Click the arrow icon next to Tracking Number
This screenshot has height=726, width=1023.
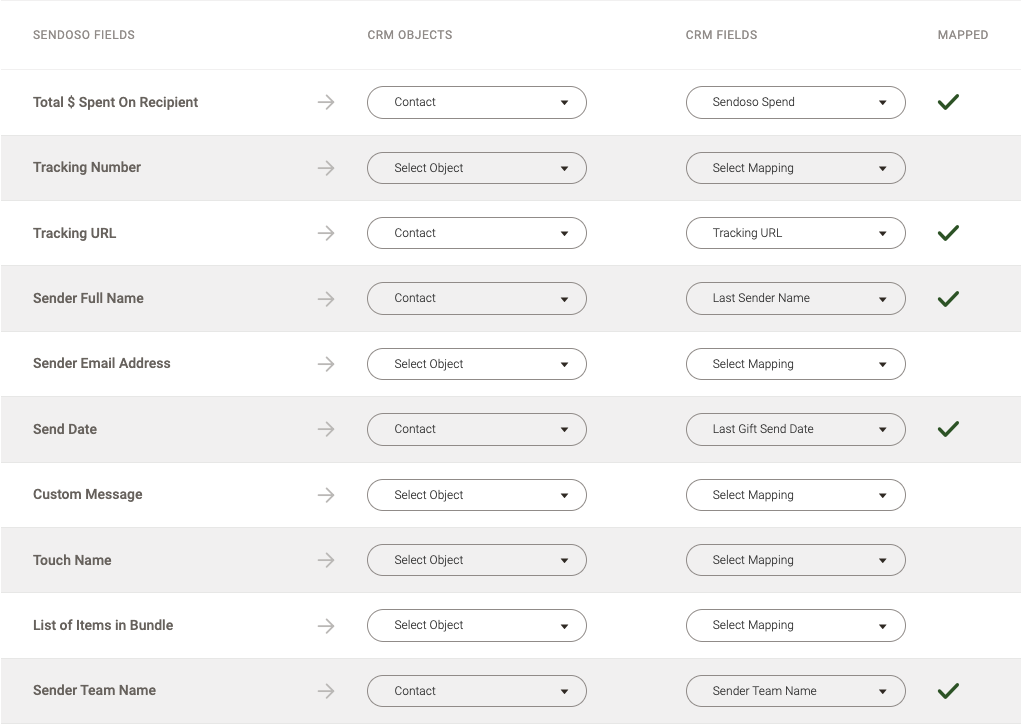tap(326, 168)
